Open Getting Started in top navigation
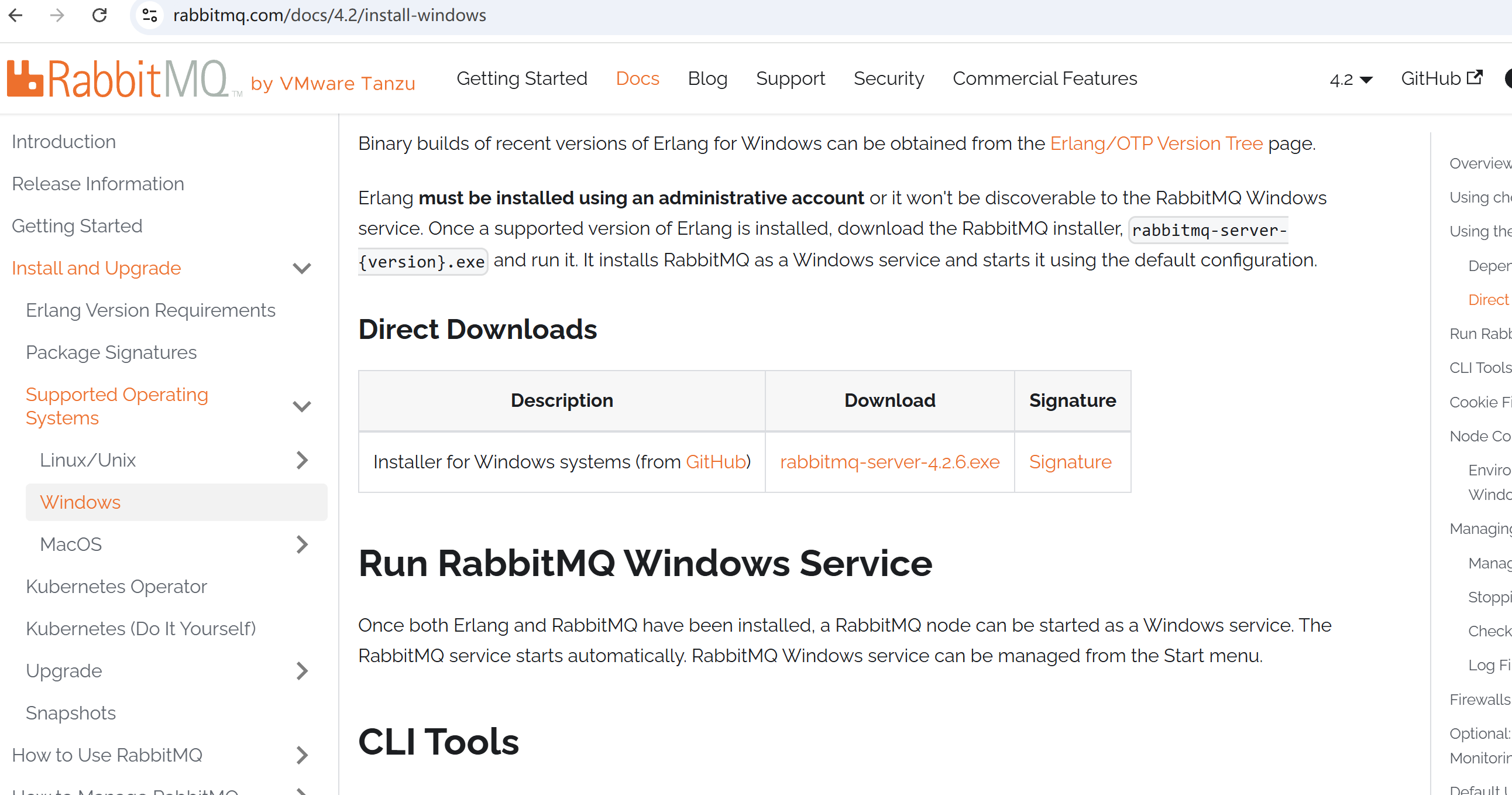This screenshot has width=1512, height=795. (522, 78)
